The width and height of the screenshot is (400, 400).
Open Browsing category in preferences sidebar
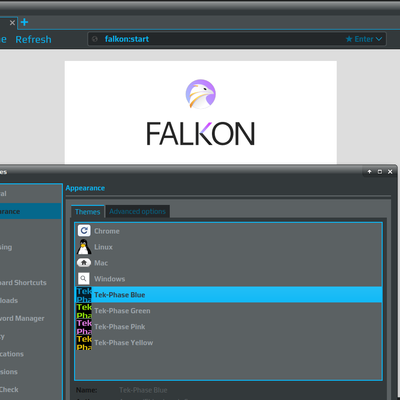pos(31,247)
